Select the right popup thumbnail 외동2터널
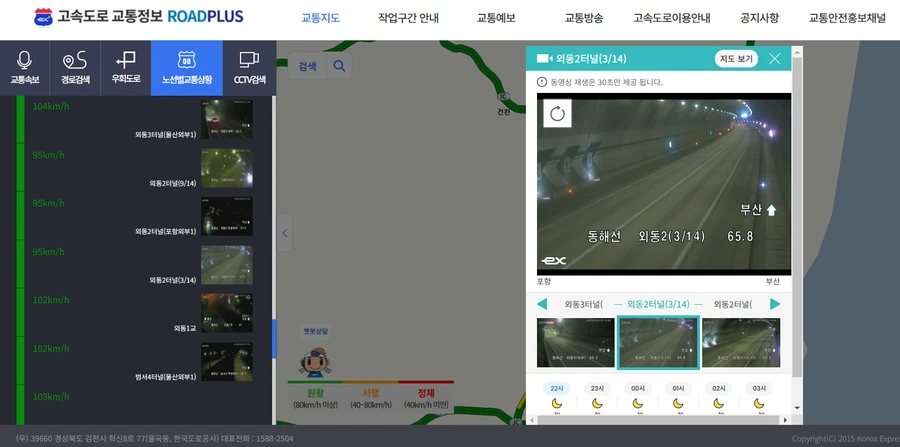The height and width of the screenshot is (447, 900). click(x=741, y=343)
